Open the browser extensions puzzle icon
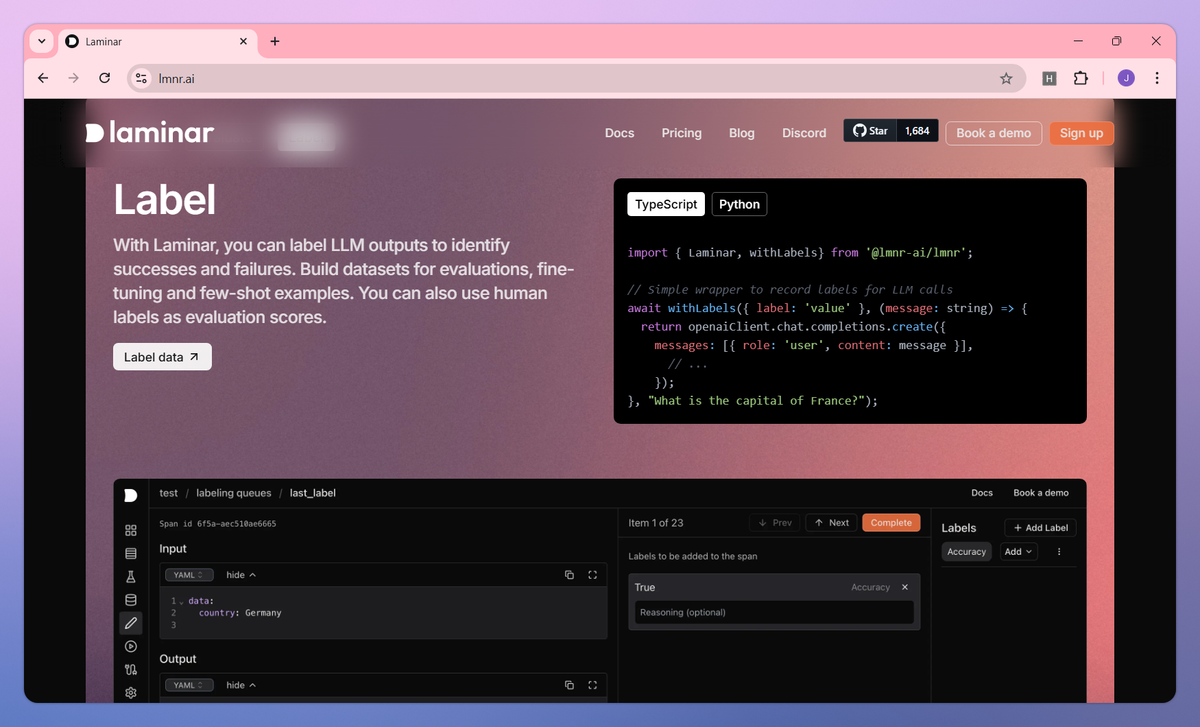Image resolution: width=1200 pixels, height=727 pixels. tap(1081, 78)
